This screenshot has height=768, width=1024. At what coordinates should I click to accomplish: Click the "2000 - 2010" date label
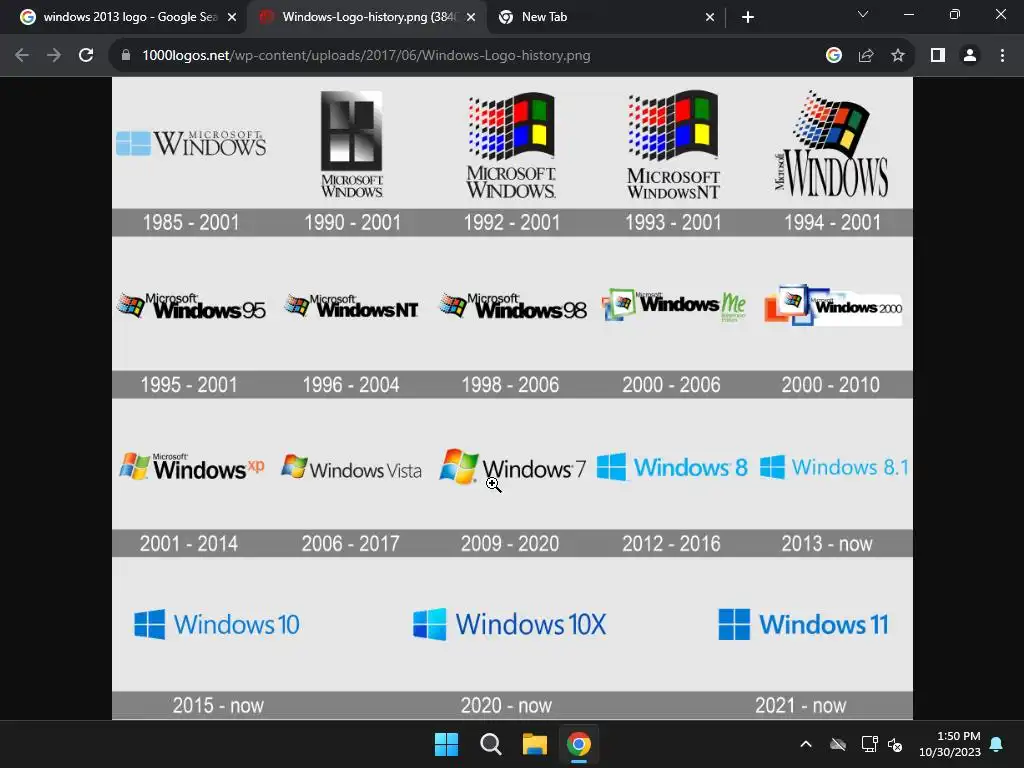click(x=831, y=385)
